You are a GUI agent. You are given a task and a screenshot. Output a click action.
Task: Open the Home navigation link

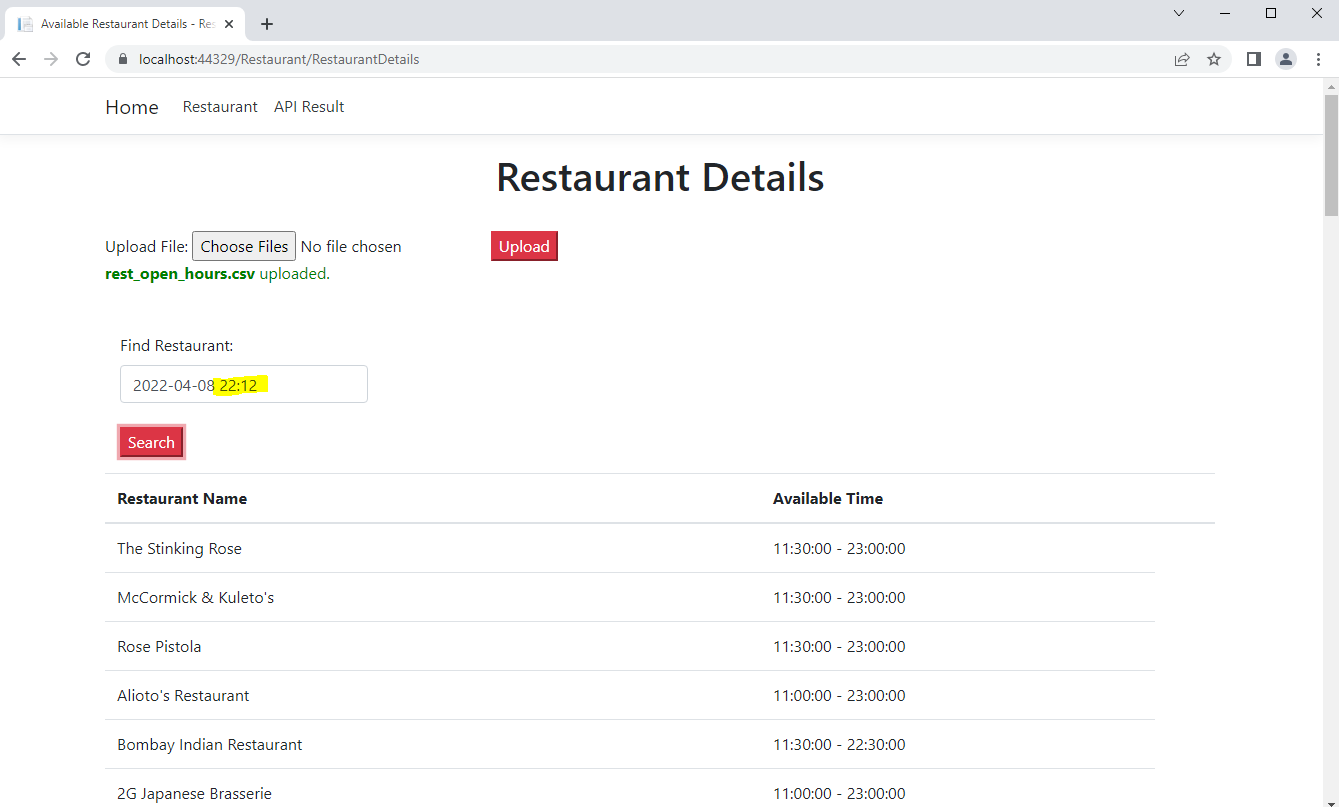pyautogui.click(x=132, y=107)
